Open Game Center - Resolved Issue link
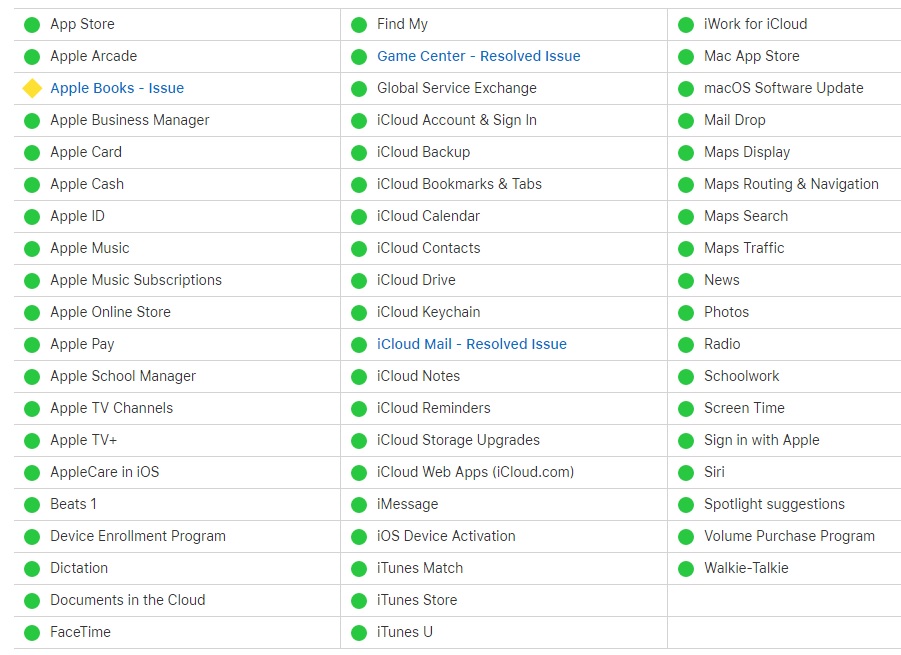 point(479,56)
